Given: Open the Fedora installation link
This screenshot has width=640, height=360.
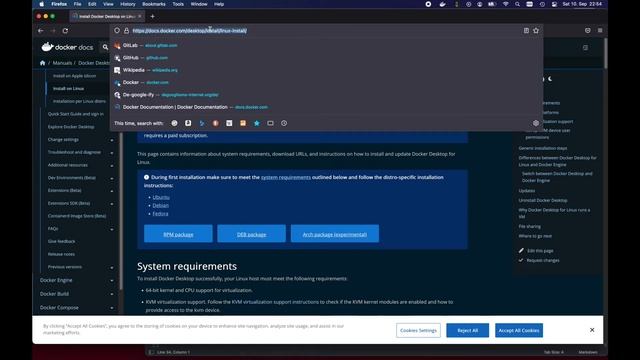Looking at the screenshot, I should 160,213.
